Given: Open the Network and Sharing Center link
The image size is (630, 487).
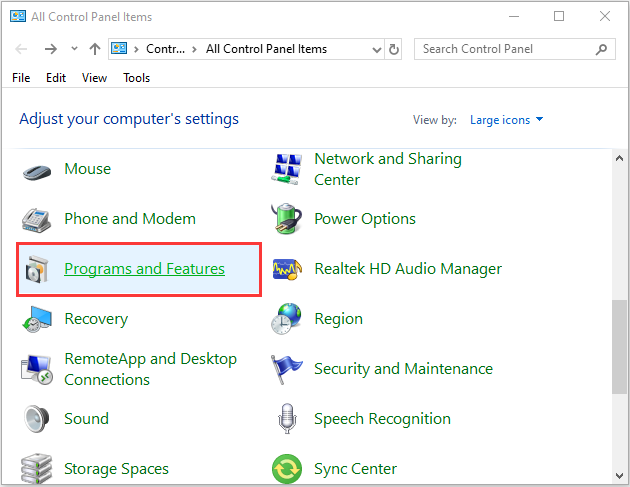Looking at the screenshot, I should pos(388,169).
